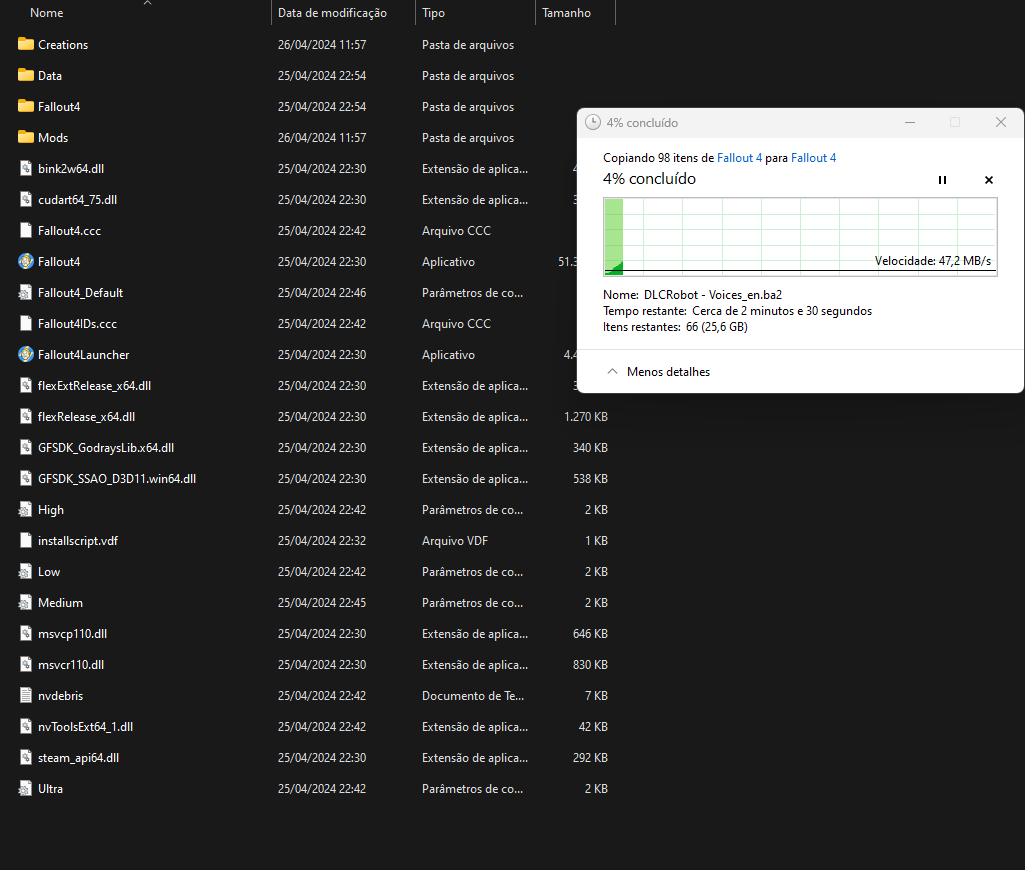Click the msvcr110.dll file icon
This screenshot has height=870, width=1025.
pos(25,665)
